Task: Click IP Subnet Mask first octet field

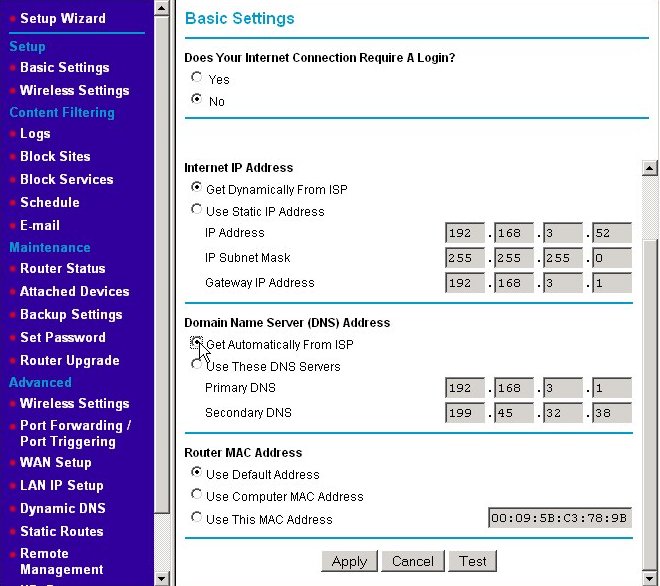Action: tap(465, 258)
